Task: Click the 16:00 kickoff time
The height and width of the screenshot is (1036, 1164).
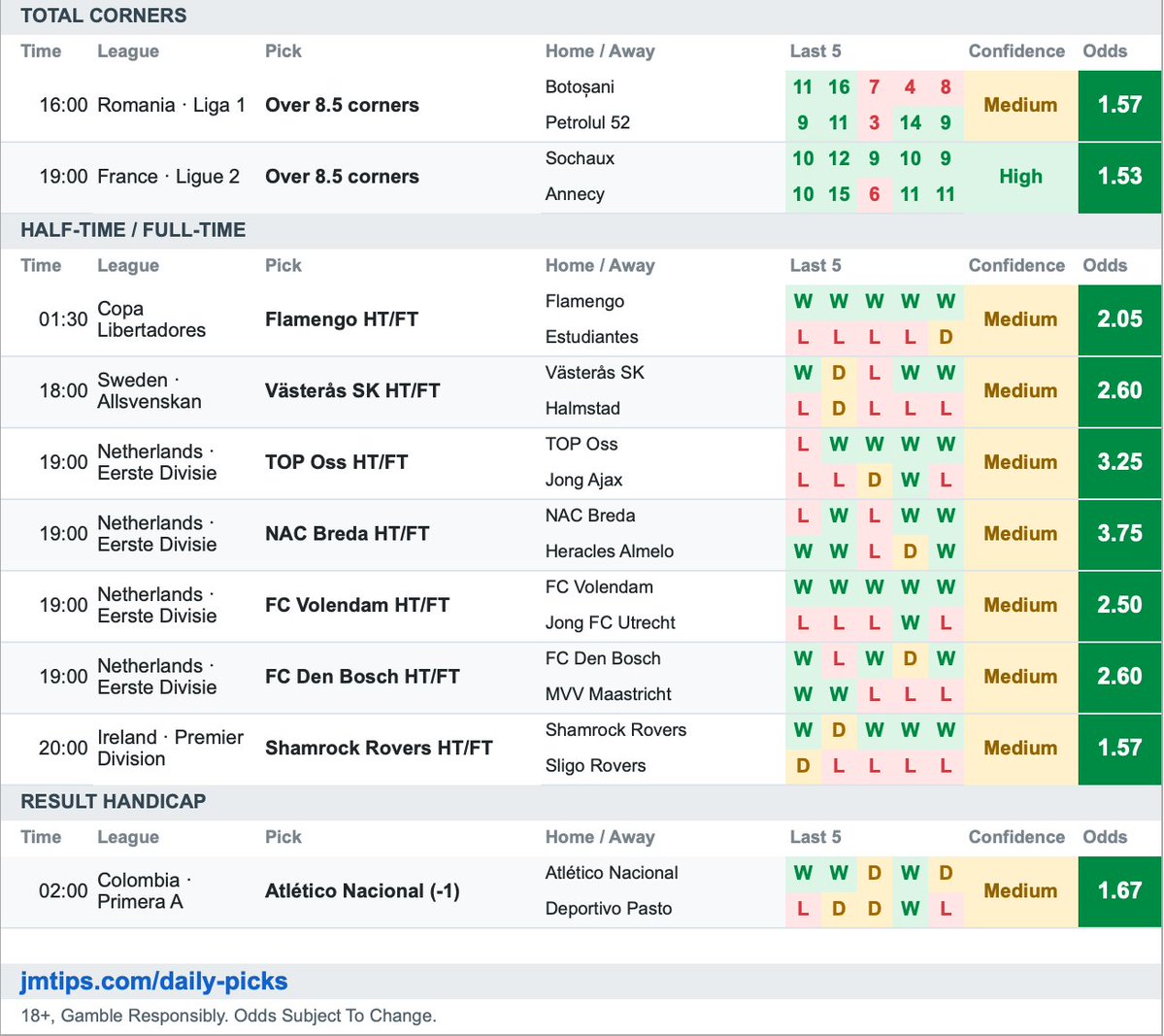Action: (x=63, y=105)
